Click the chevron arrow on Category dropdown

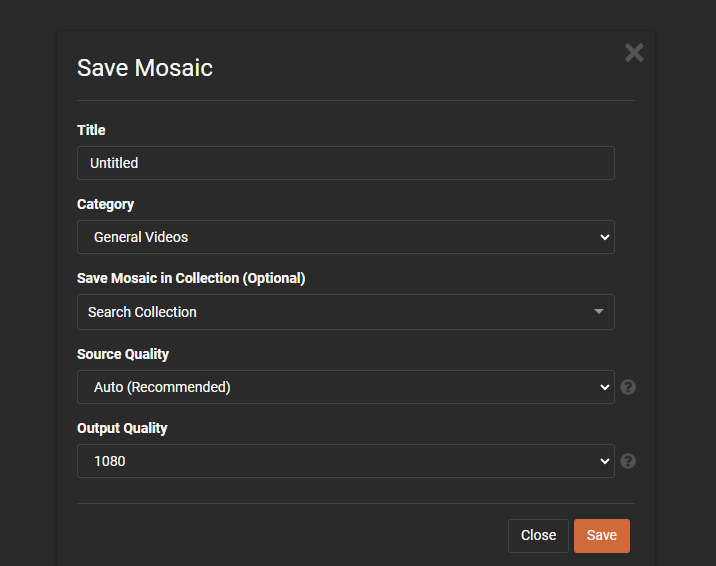(604, 237)
